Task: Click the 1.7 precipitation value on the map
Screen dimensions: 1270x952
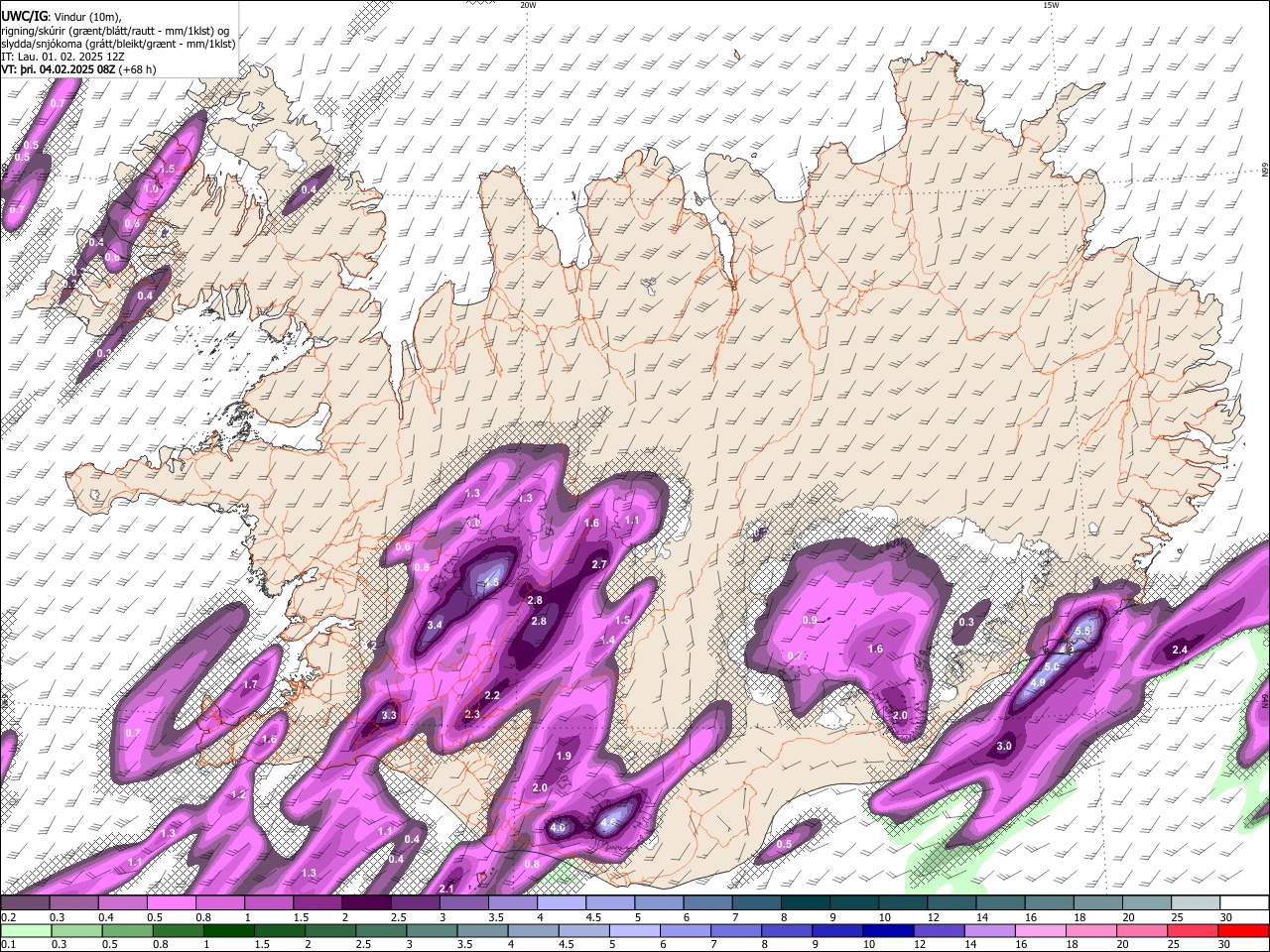Action: [x=250, y=684]
